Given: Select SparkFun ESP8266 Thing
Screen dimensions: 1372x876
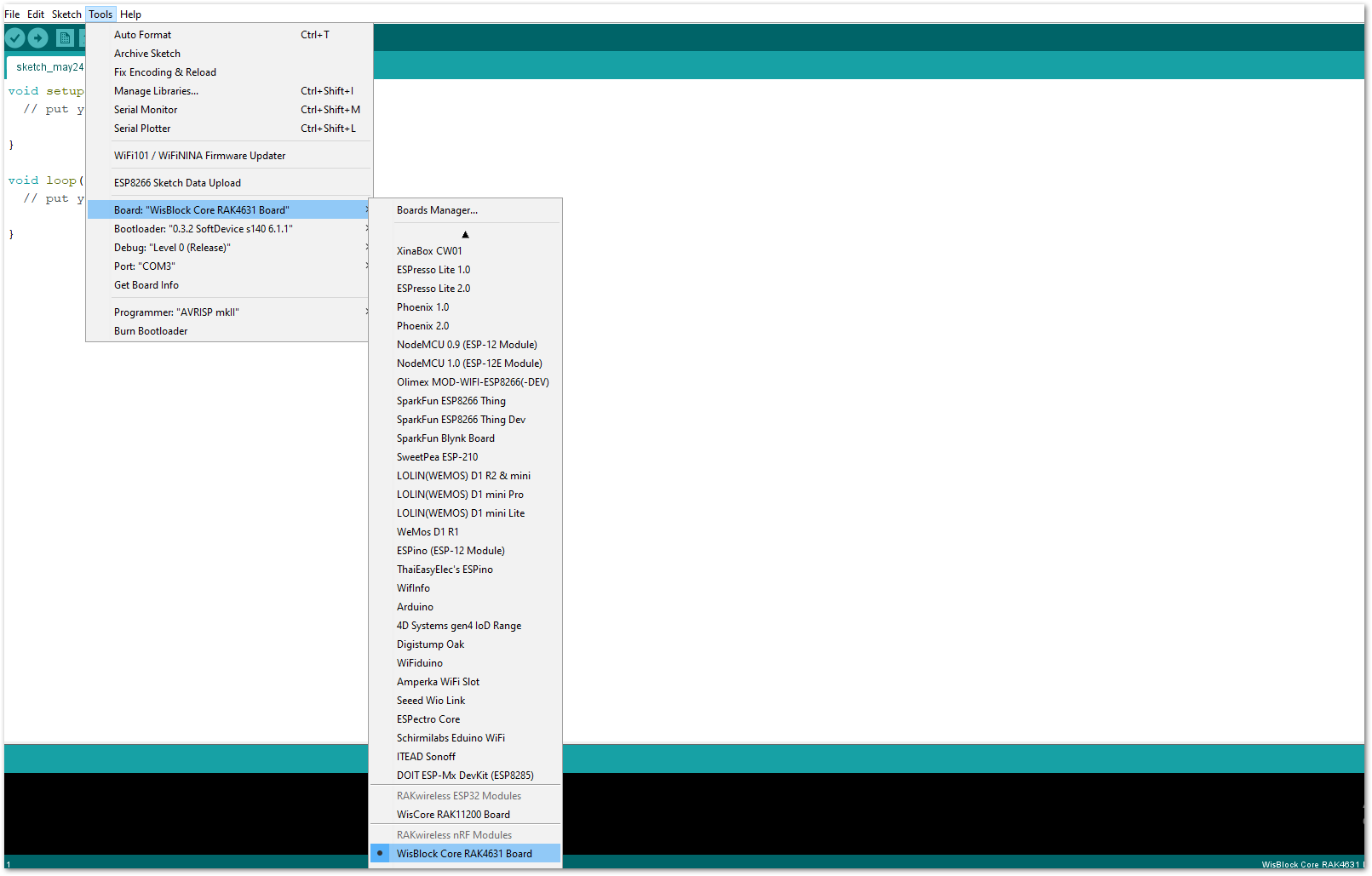Looking at the screenshot, I should (465, 401).
